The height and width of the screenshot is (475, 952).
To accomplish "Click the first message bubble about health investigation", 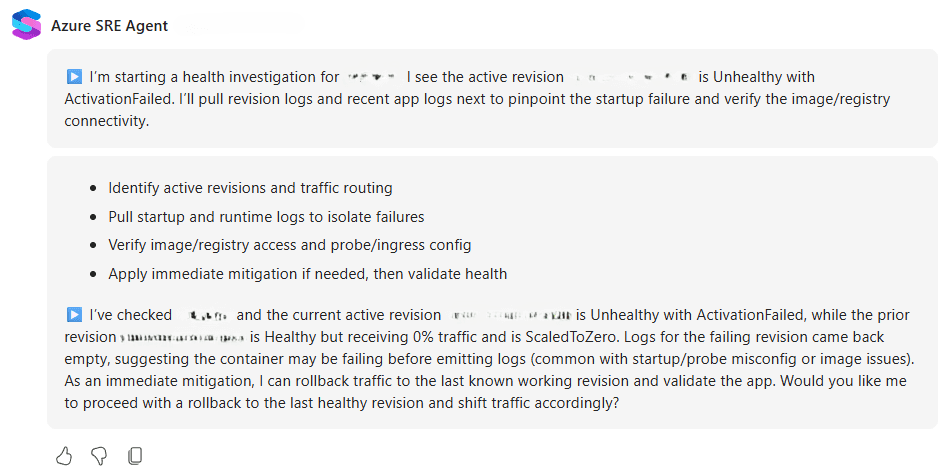I will [x=492, y=98].
